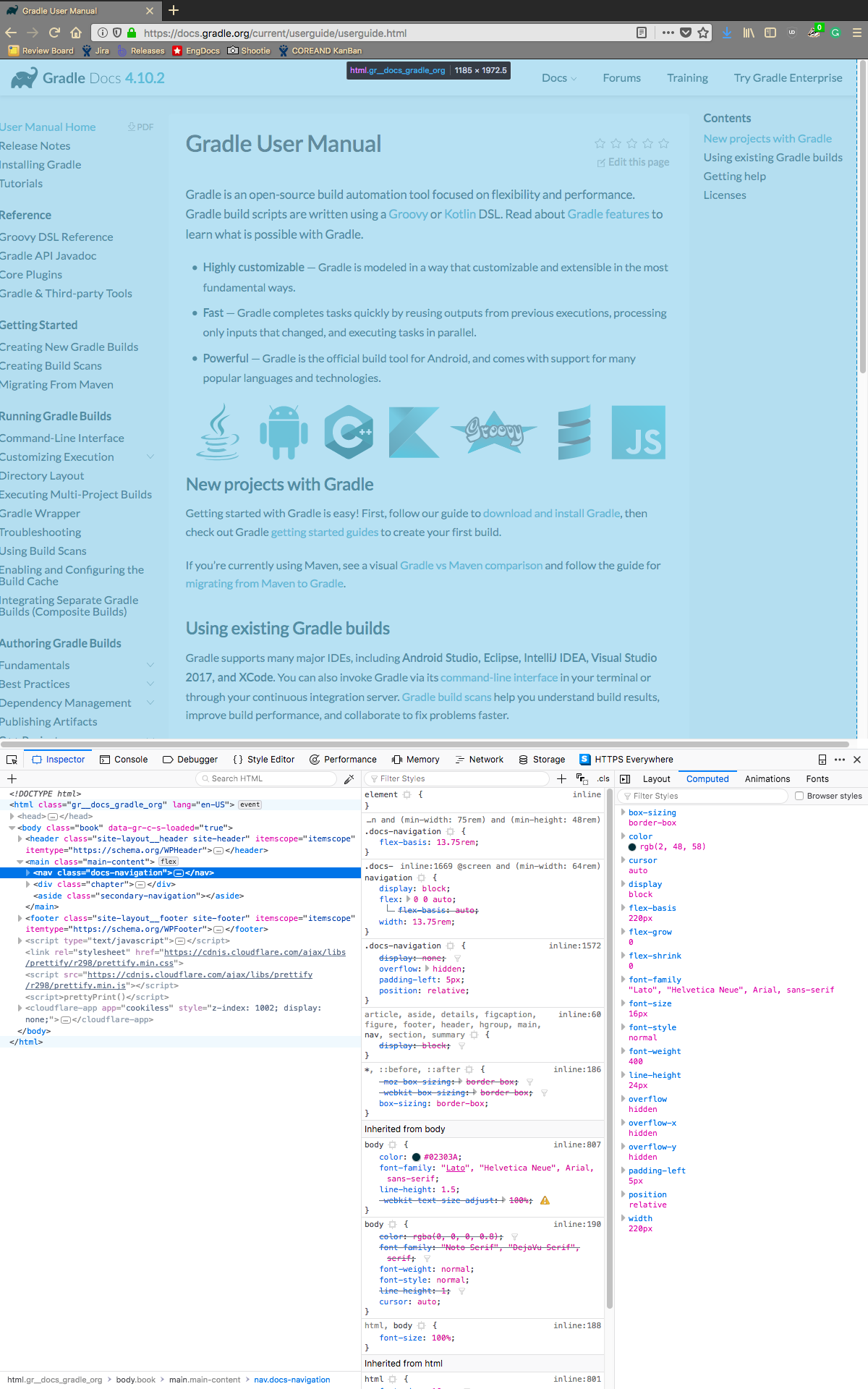
Task: Open the Network tab
Action: (x=480, y=760)
